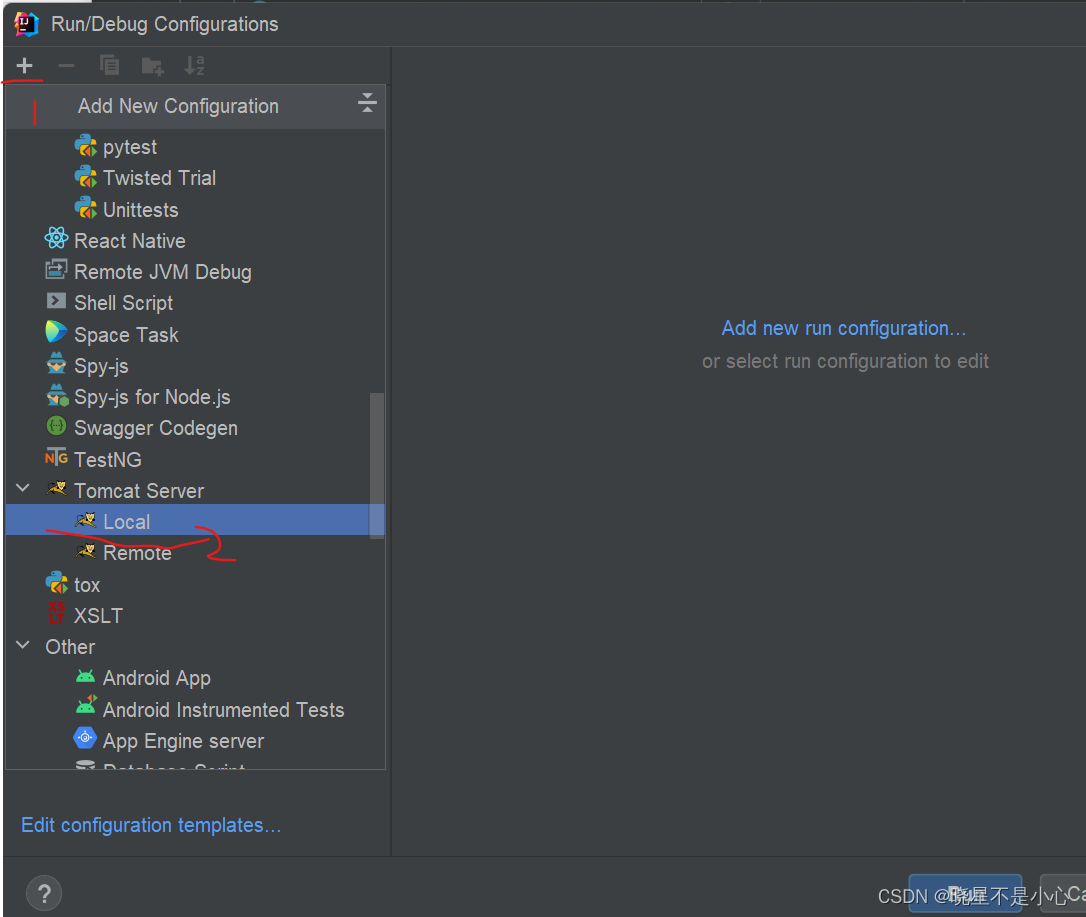Click the Shell Script terminal icon
The width and height of the screenshot is (1086, 917).
56,301
